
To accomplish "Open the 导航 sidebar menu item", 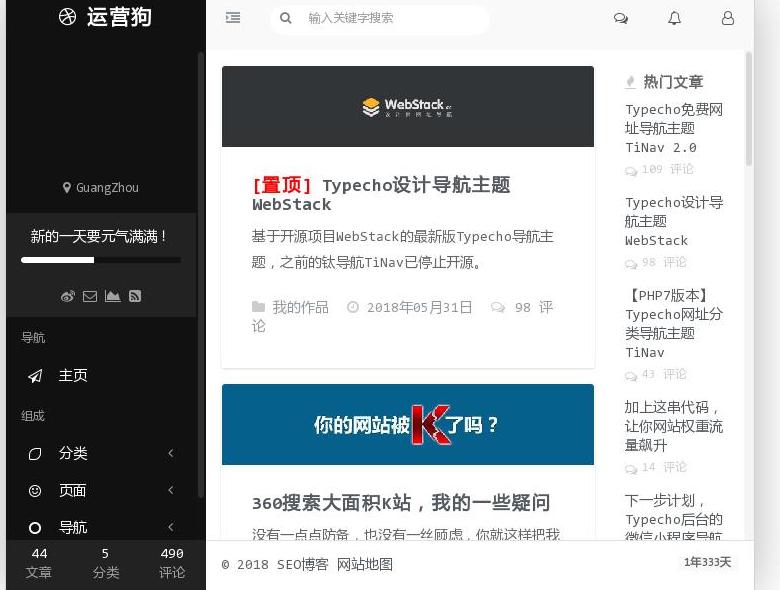I will (x=101, y=527).
